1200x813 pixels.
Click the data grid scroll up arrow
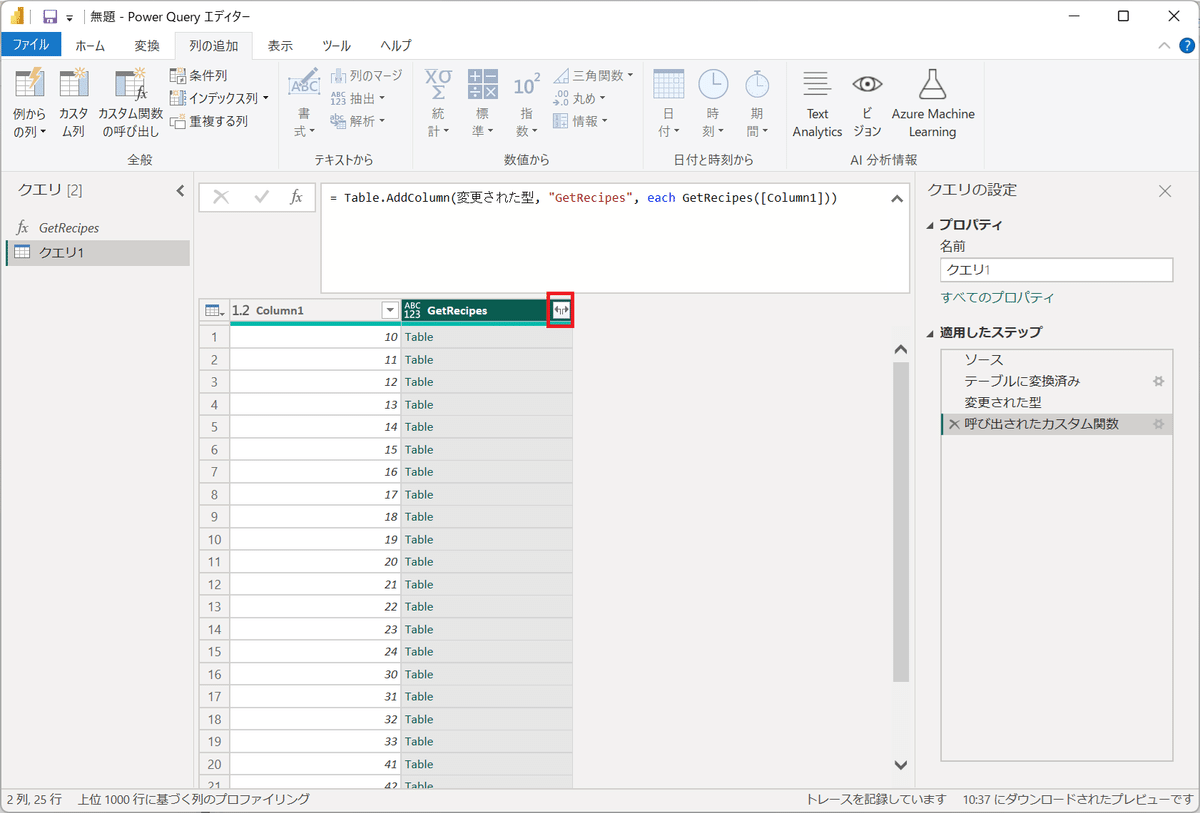point(900,350)
